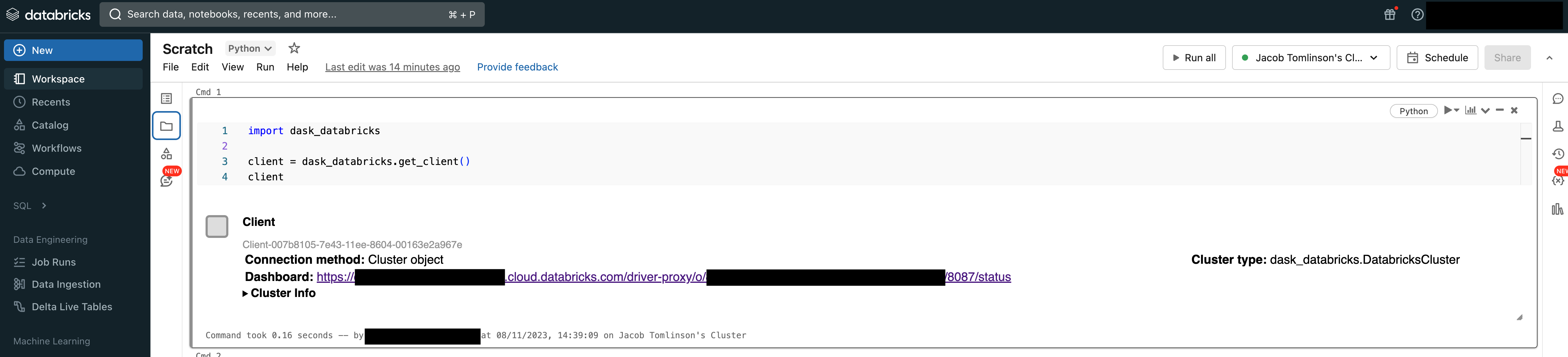Open Workspace in sidebar

pos(74,79)
